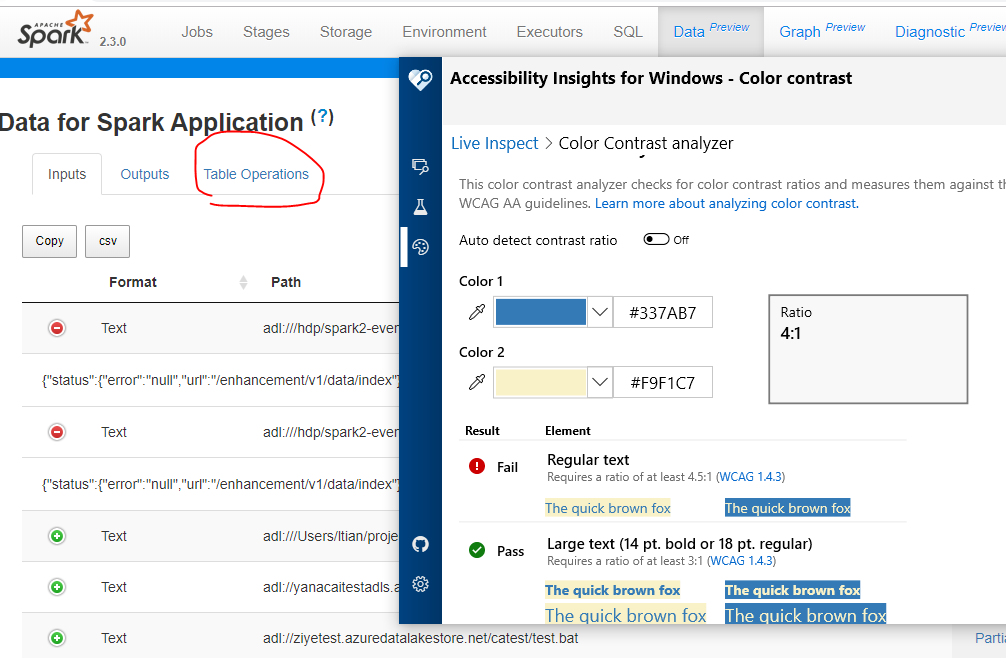Collapse the first Text row with red minus

point(57,327)
